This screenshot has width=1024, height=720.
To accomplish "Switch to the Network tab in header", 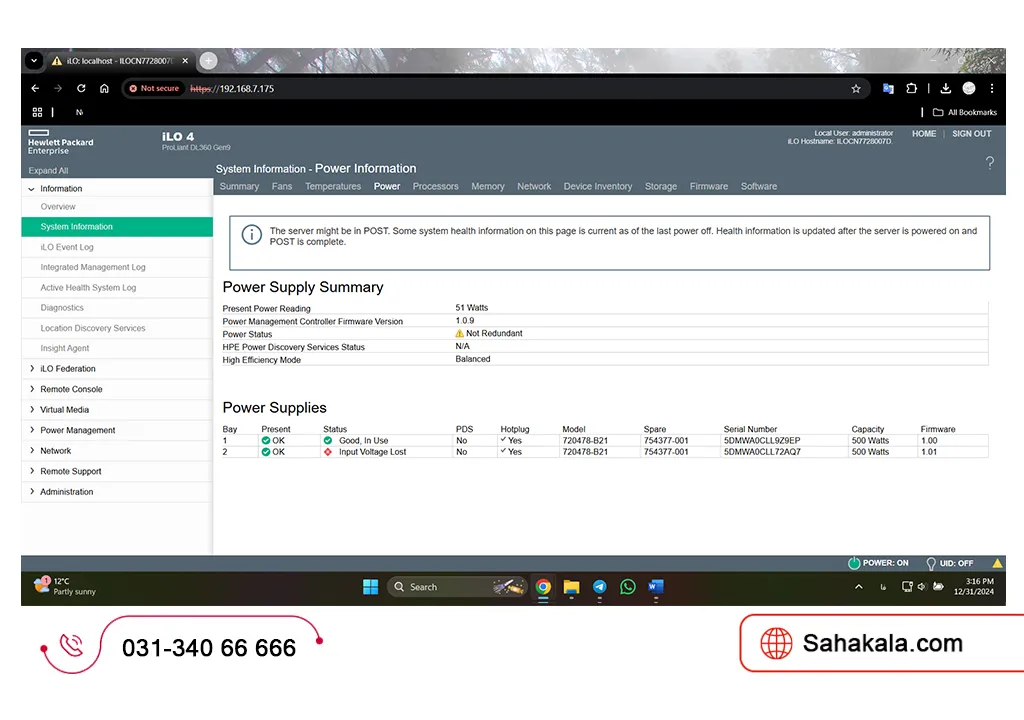I will pos(534,186).
